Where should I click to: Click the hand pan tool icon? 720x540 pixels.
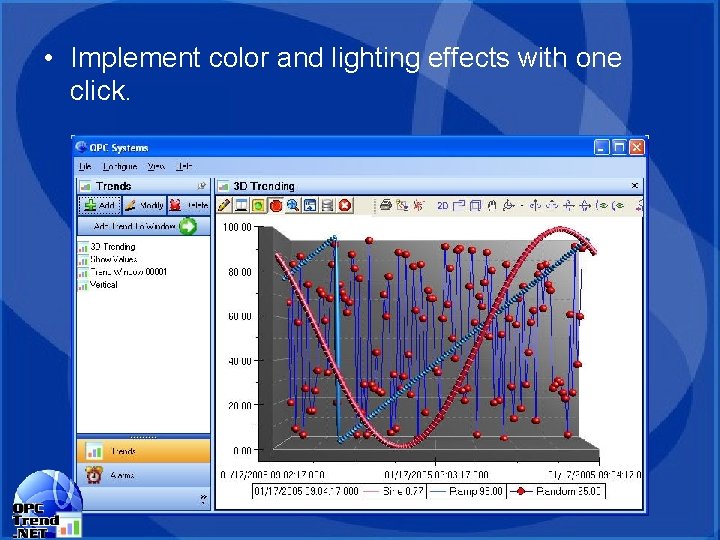click(492, 205)
